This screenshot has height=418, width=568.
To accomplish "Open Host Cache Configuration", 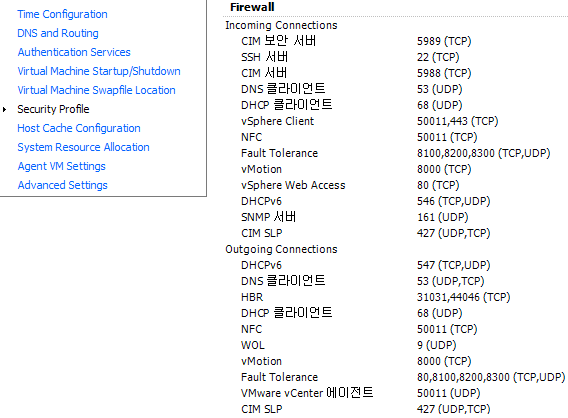I will click(79, 128).
